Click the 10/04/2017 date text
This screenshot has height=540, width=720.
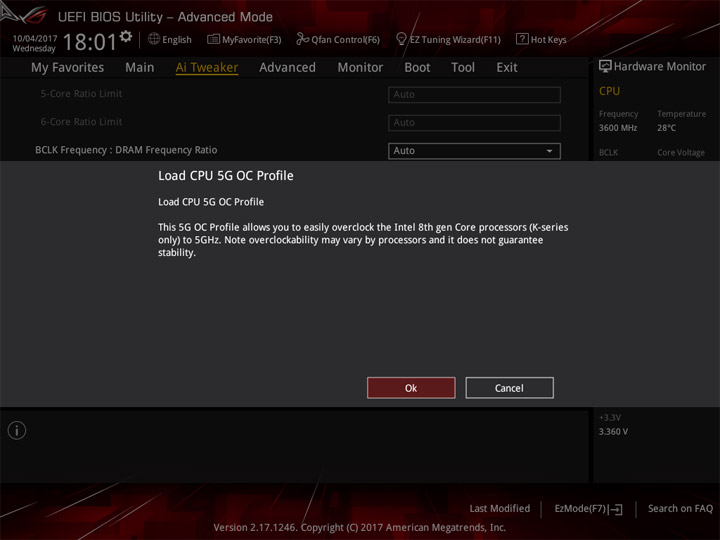tap(35, 38)
